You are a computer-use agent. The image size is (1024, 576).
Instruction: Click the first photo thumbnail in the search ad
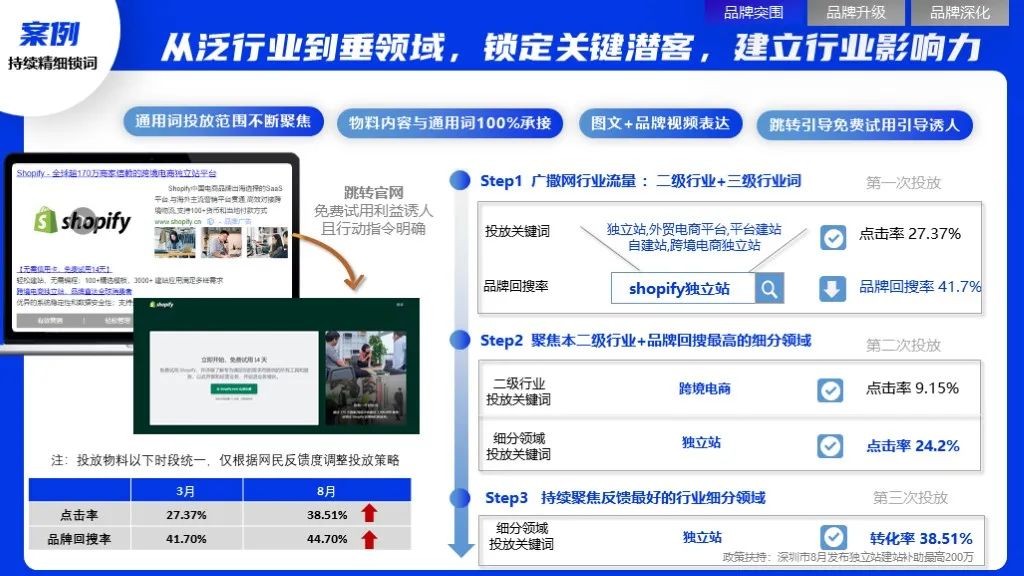coord(174,241)
